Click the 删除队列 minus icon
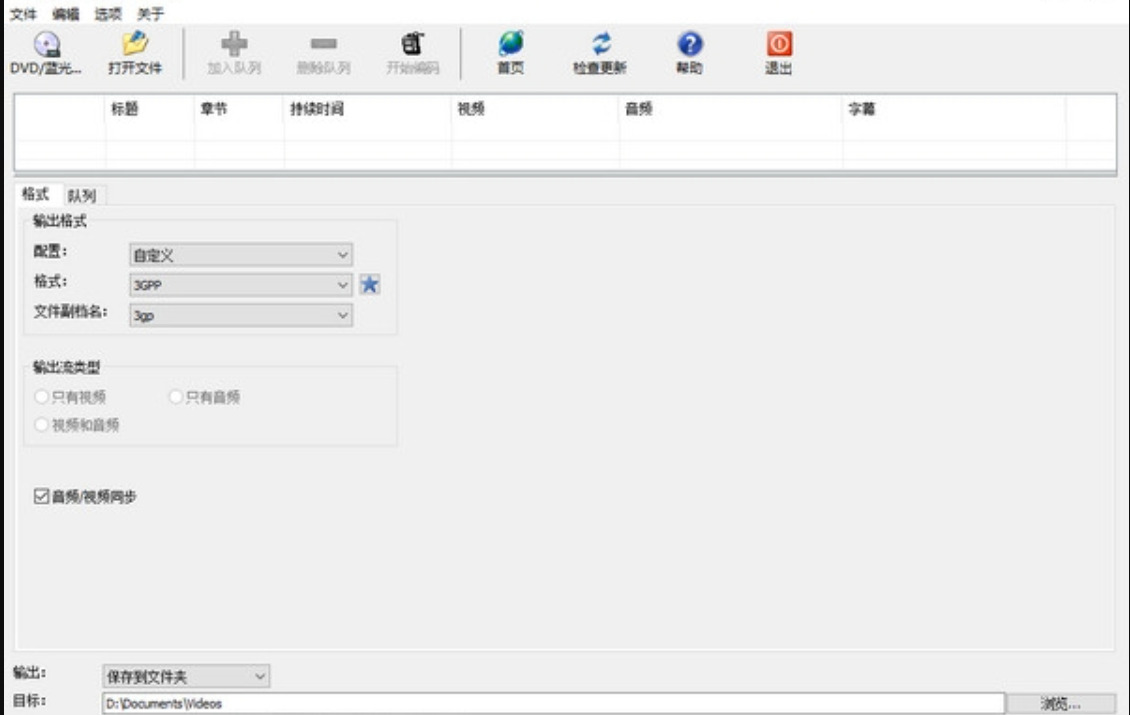The image size is (1130, 715). tap(324, 44)
